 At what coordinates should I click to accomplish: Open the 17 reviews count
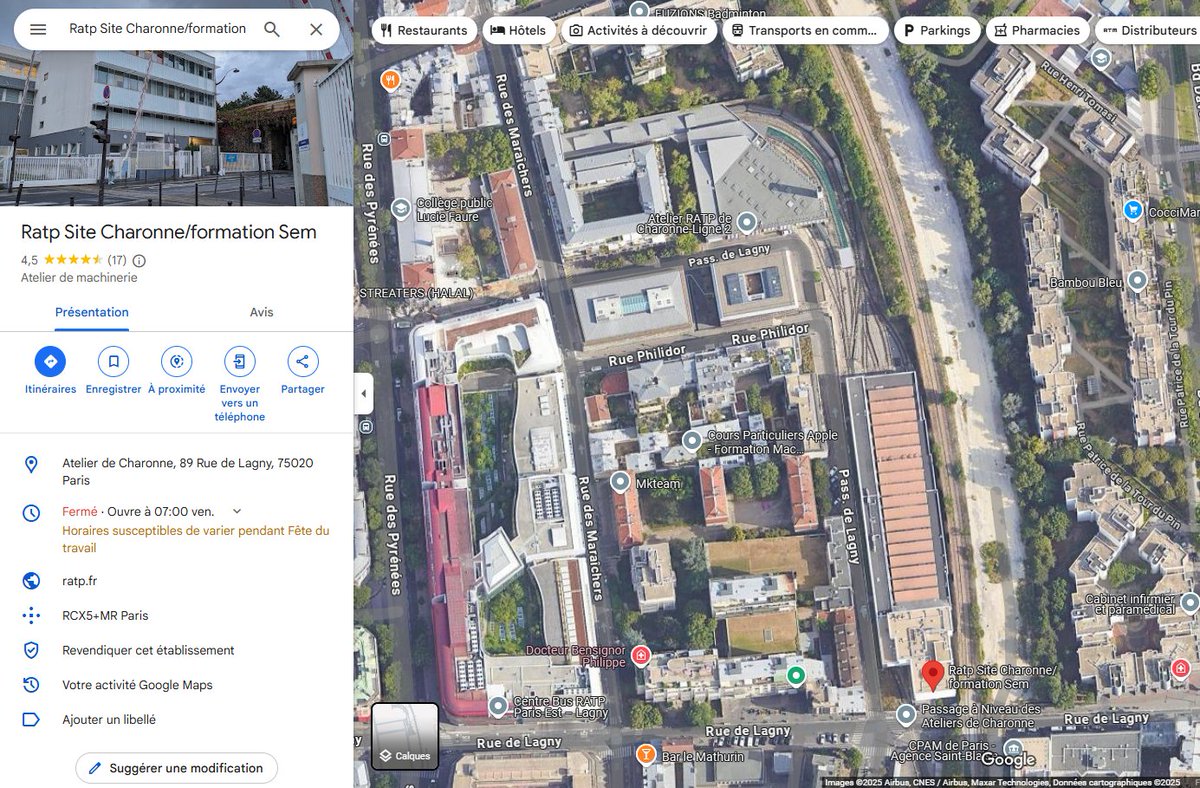pos(117,261)
